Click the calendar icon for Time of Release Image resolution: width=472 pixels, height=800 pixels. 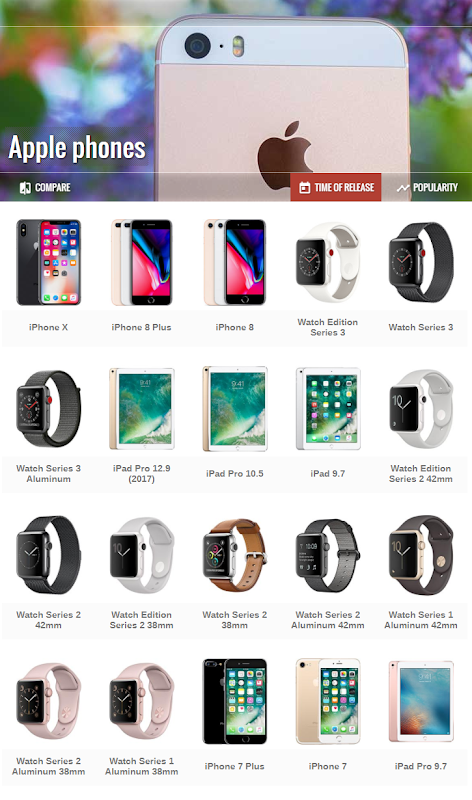pyautogui.click(x=305, y=188)
